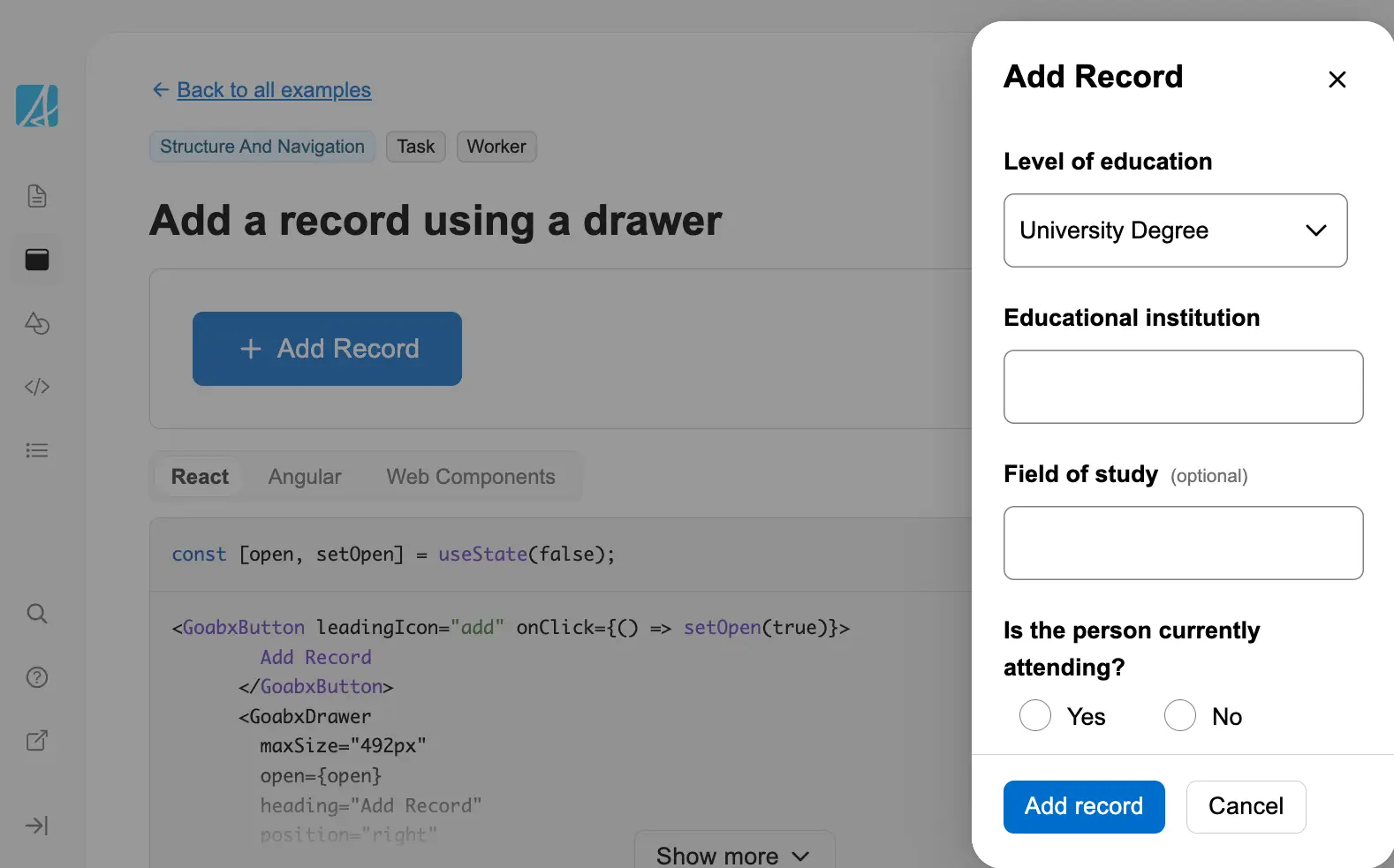Select the No radio button
Screen dimensions: 1394x868
1180,715
